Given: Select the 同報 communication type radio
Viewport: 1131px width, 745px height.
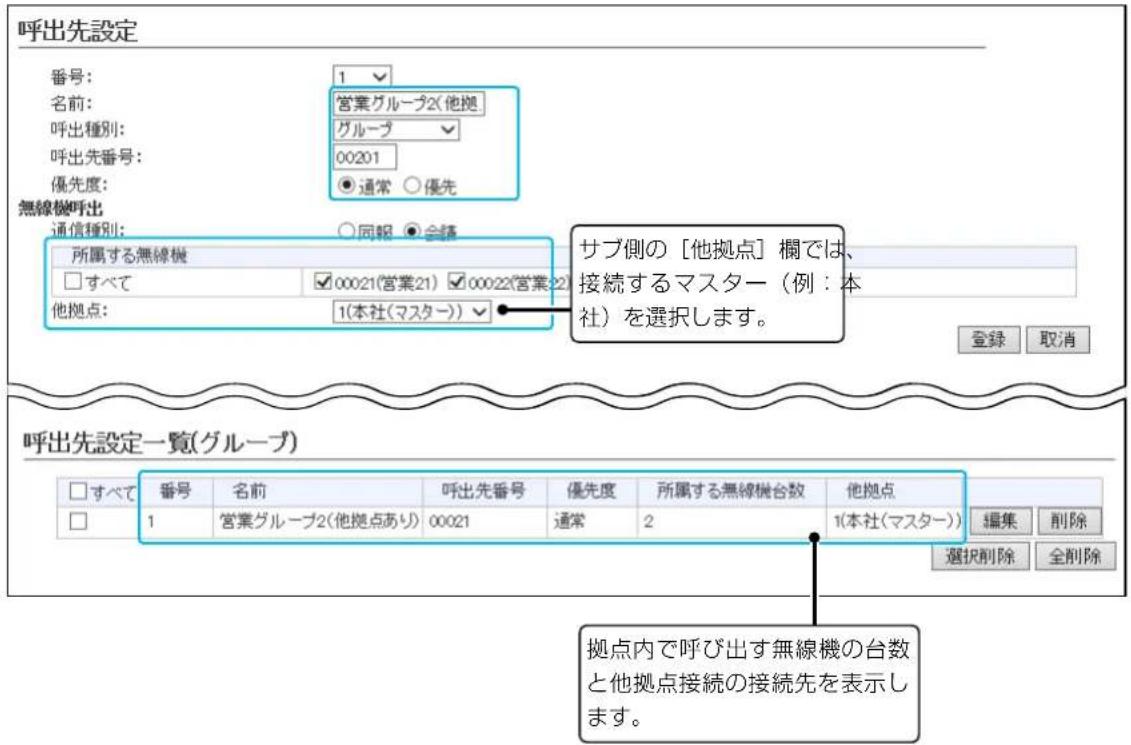Looking at the screenshot, I should (x=347, y=232).
